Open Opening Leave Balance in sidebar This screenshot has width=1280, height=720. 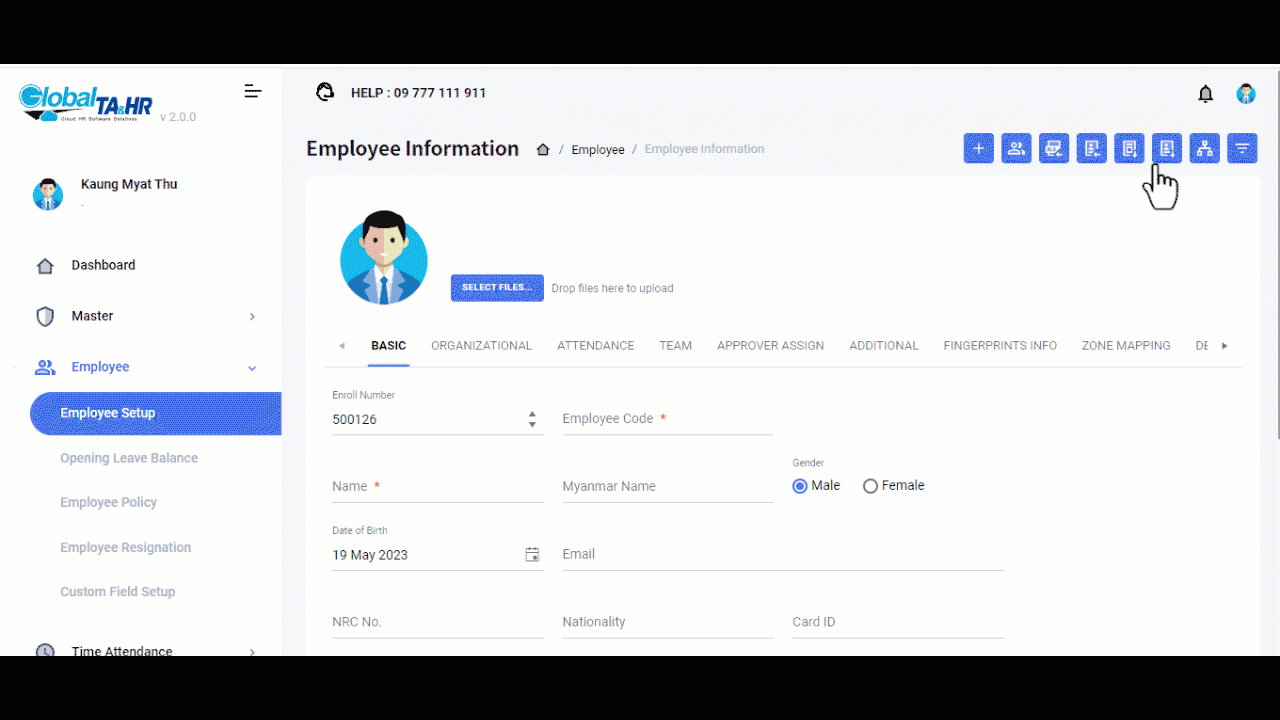click(129, 458)
